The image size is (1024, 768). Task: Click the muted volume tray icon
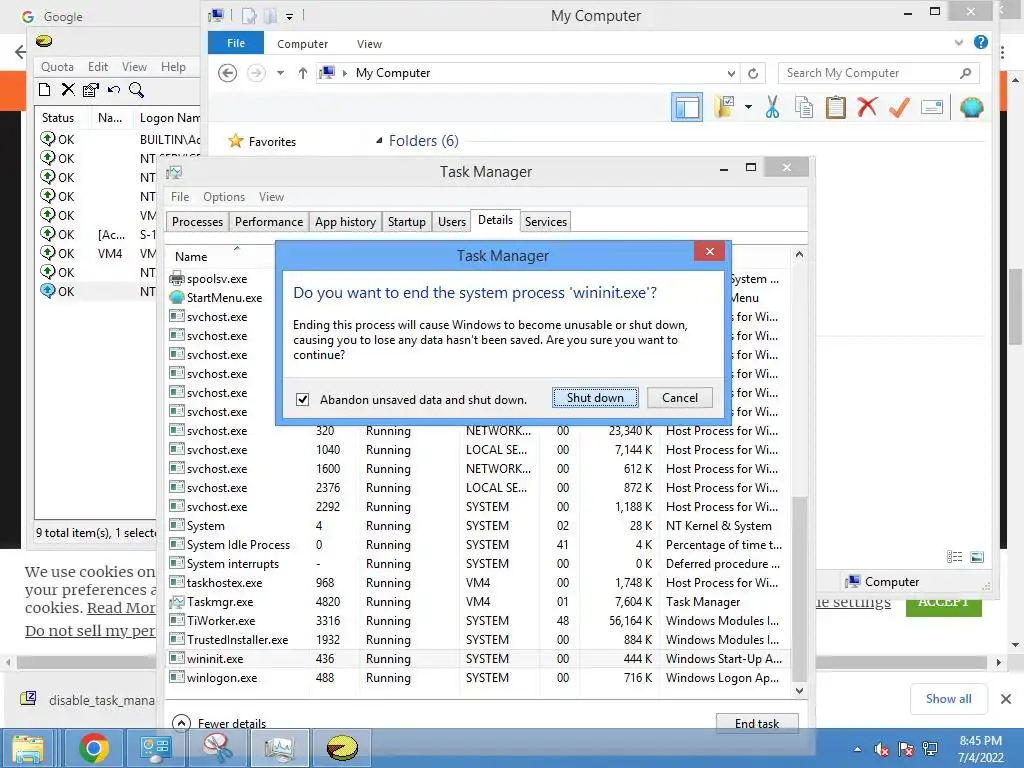coord(882,748)
